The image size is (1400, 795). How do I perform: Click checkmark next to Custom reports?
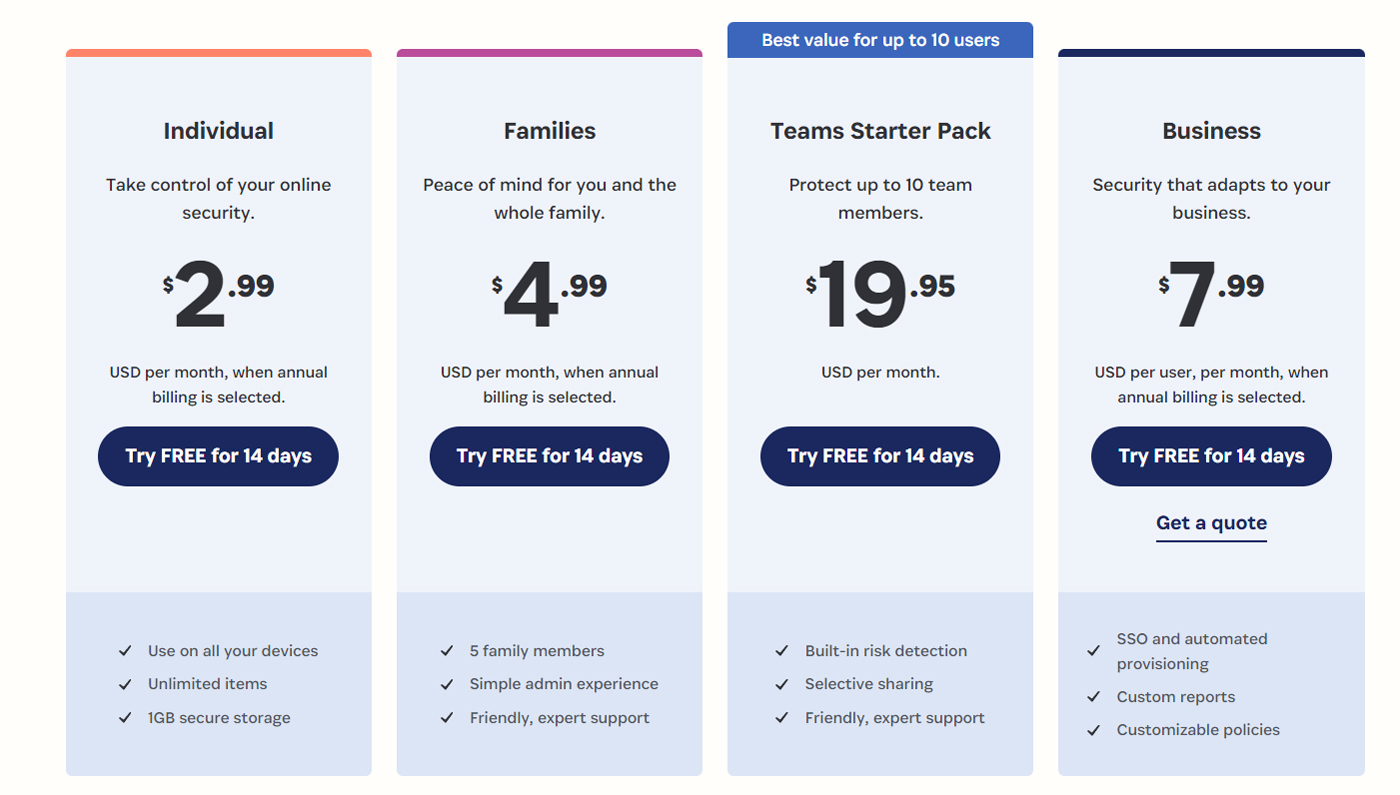(1094, 697)
